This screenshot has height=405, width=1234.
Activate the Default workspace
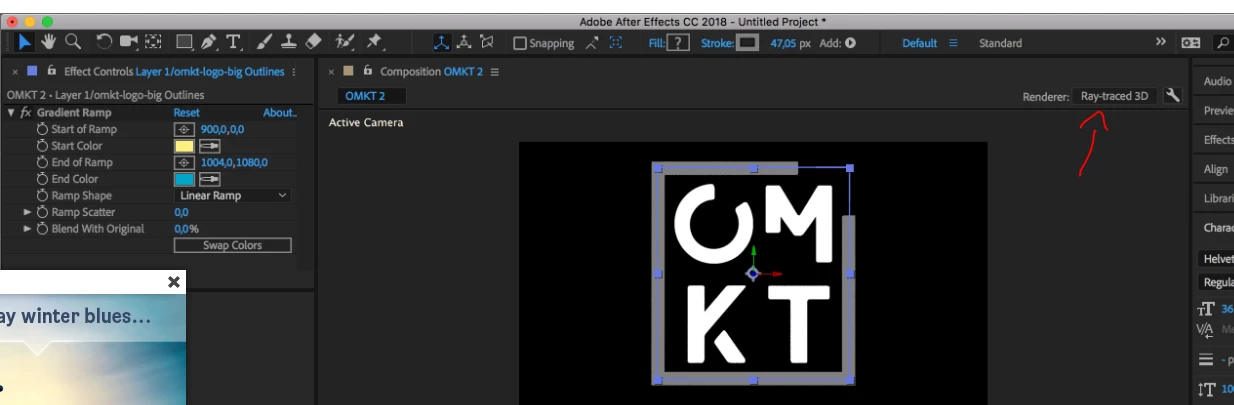(919, 43)
